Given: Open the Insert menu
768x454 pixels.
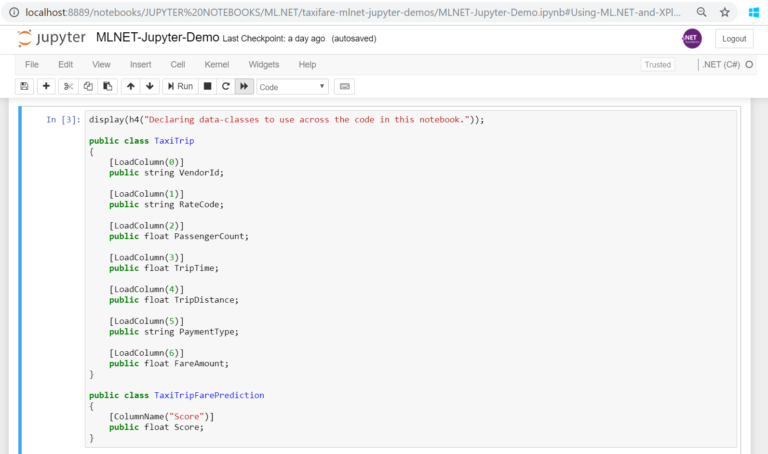Looking at the screenshot, I should tap(141, 65).
